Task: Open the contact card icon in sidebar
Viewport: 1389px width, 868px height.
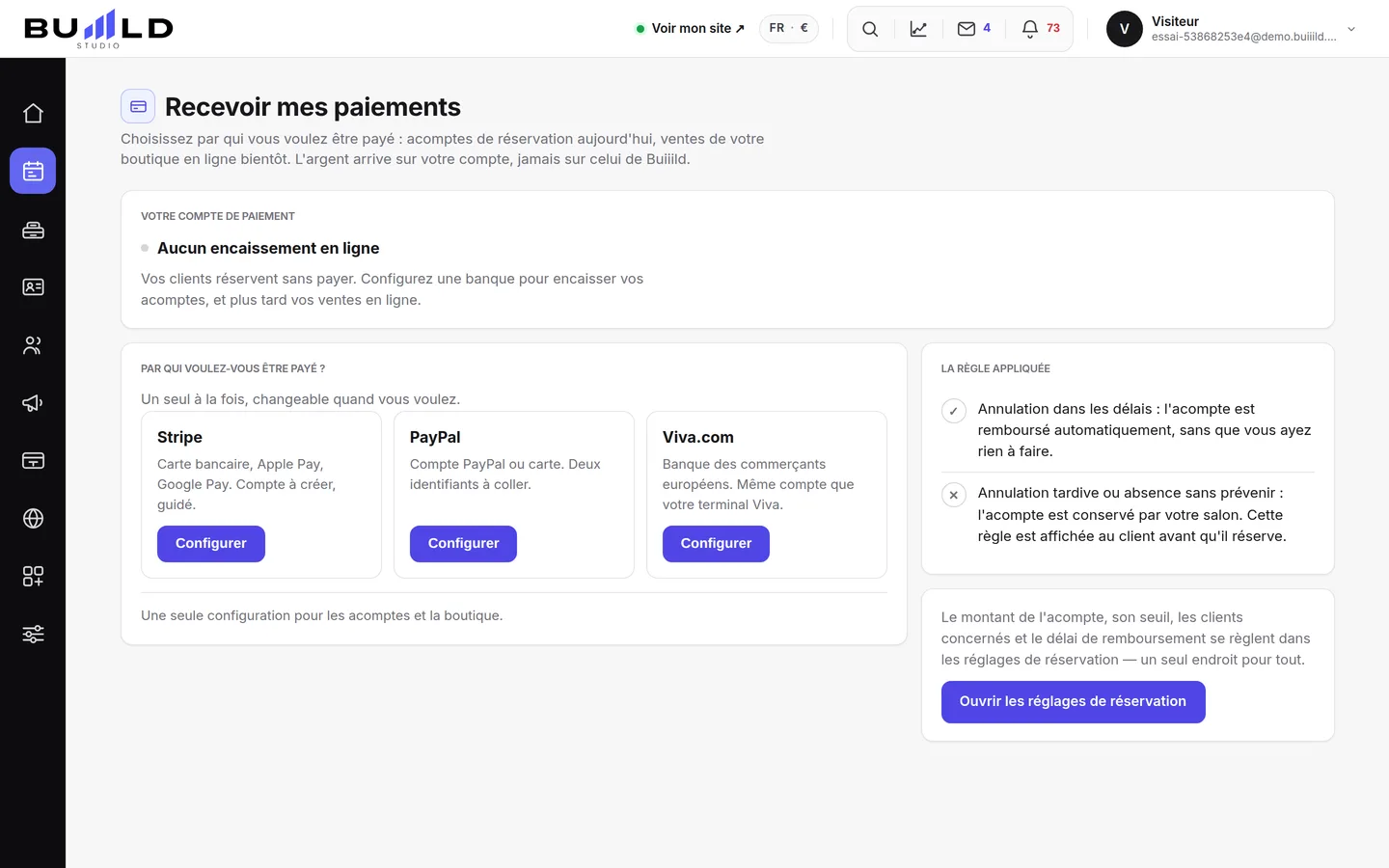Action: (33, 286)
